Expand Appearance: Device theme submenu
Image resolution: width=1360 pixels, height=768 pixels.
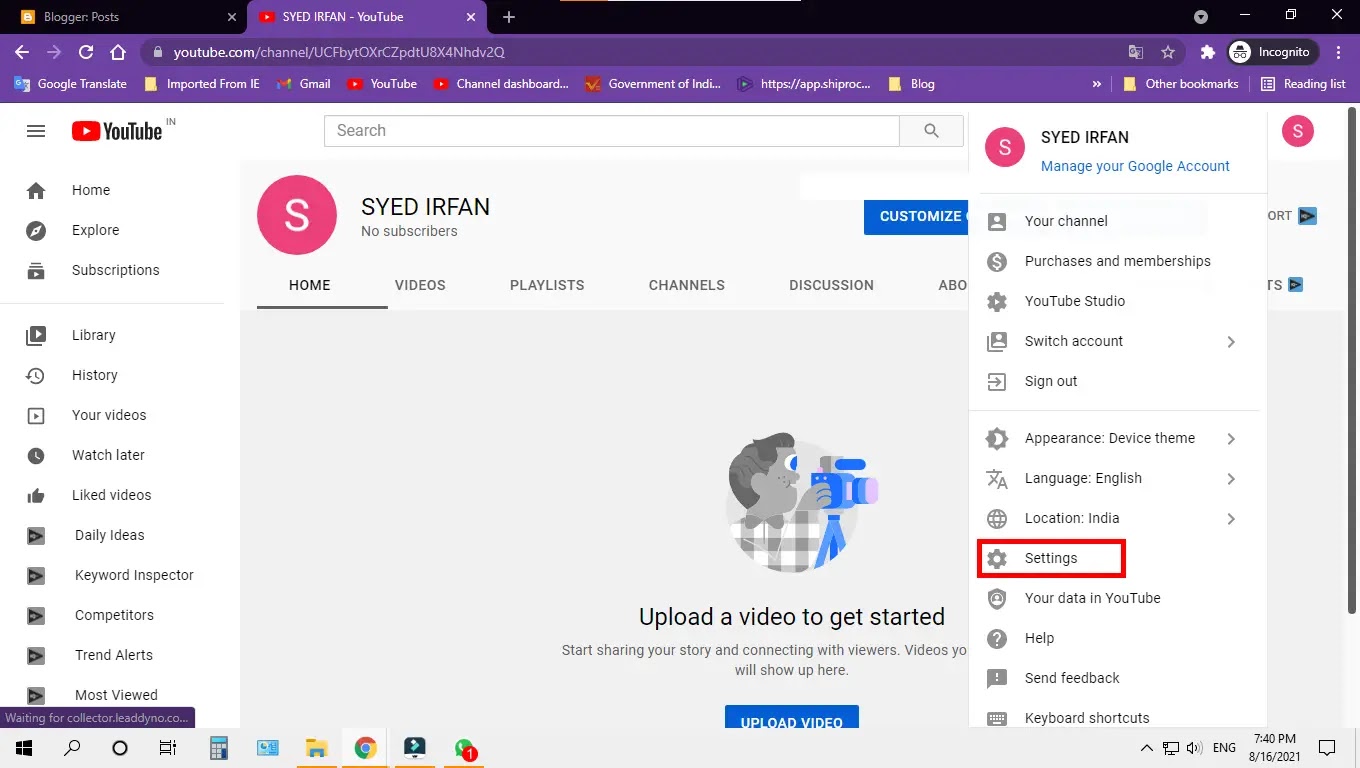(1231, 439)
